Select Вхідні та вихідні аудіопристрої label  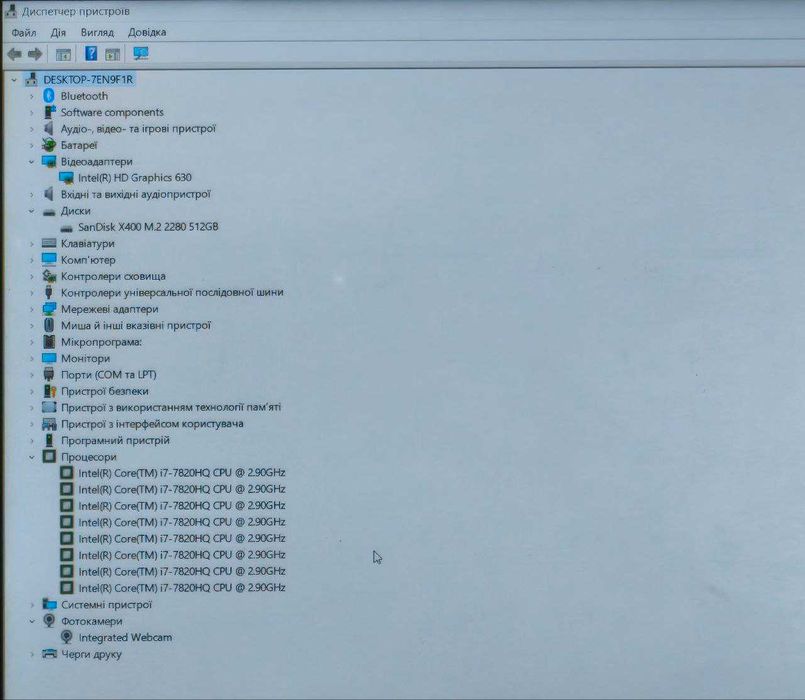tap(136, 194)
